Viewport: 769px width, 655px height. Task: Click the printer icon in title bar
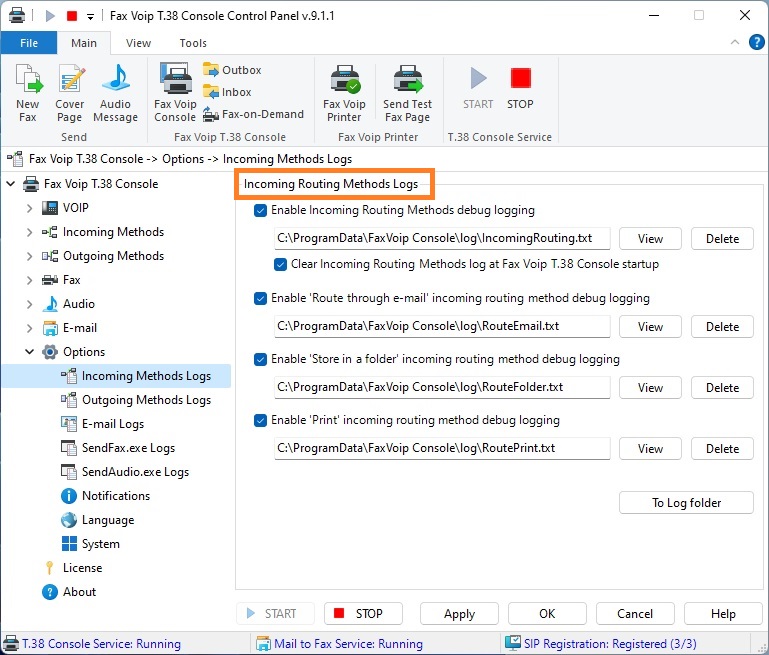tap(17, 16)
